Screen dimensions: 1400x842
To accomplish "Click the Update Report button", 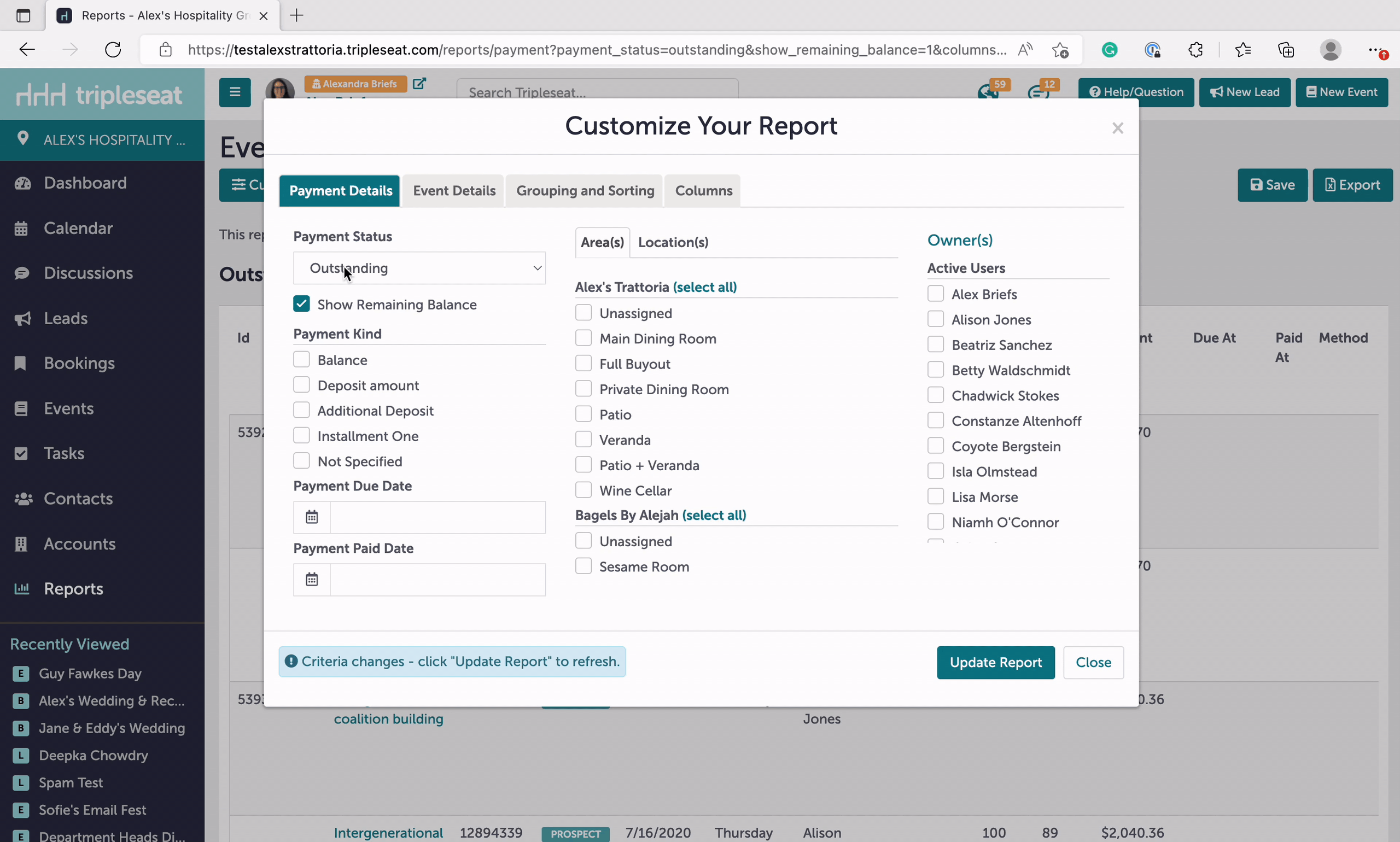I will pyautogui.click(x=995, y=662).
